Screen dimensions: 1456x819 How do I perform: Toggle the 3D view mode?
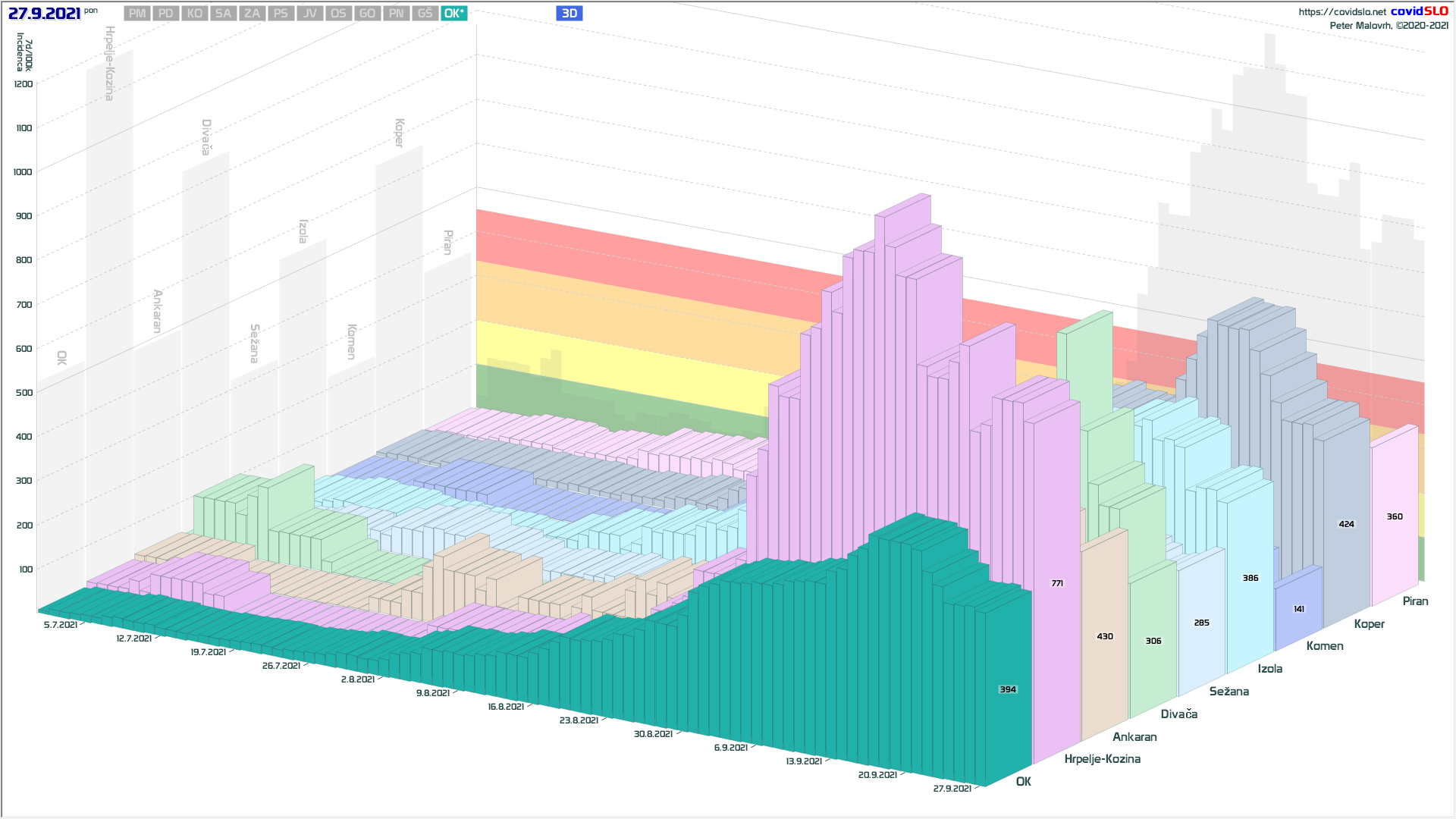click(x=569, y=14)
